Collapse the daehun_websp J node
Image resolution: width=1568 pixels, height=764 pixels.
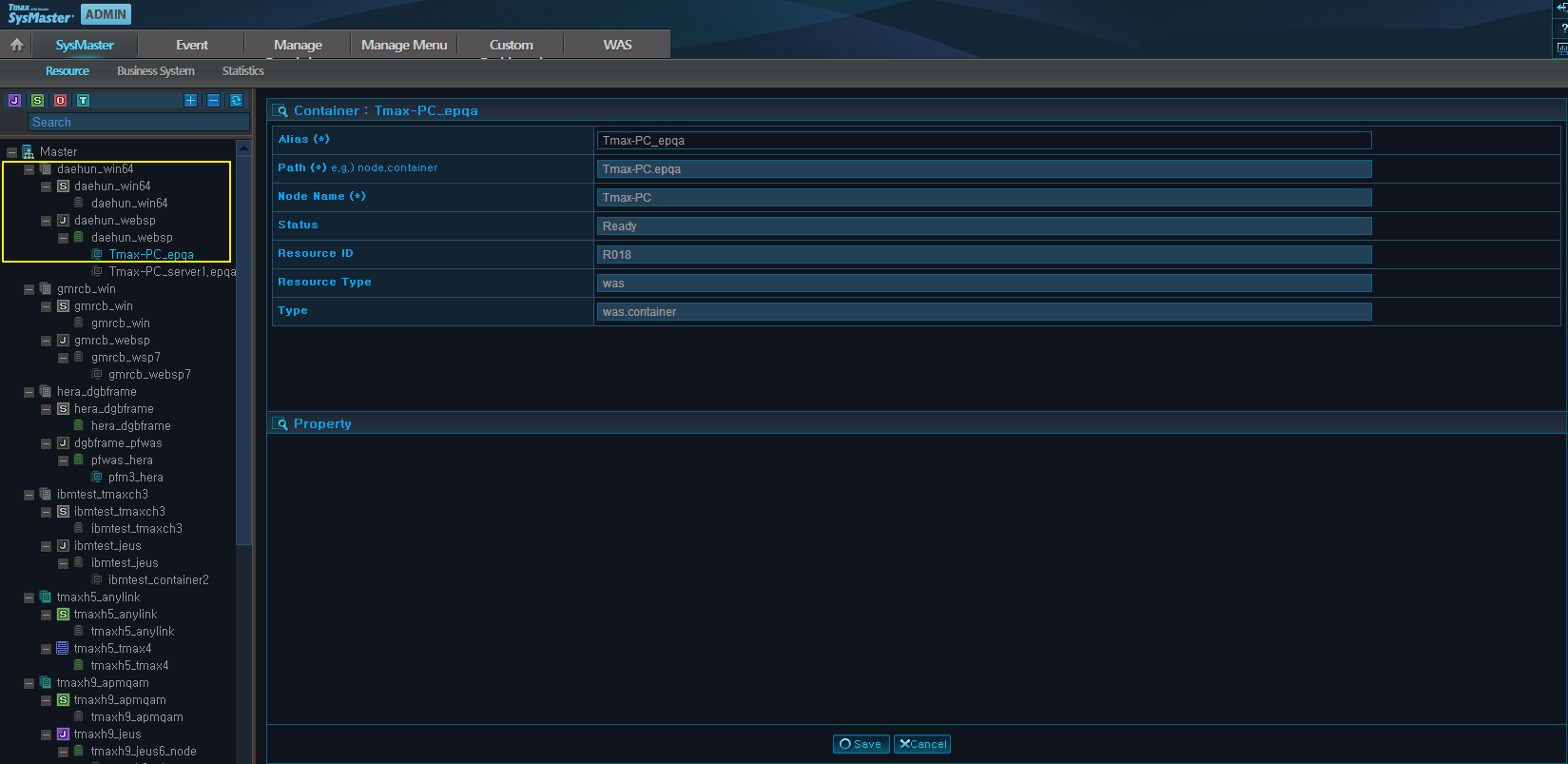pos(46,221)
